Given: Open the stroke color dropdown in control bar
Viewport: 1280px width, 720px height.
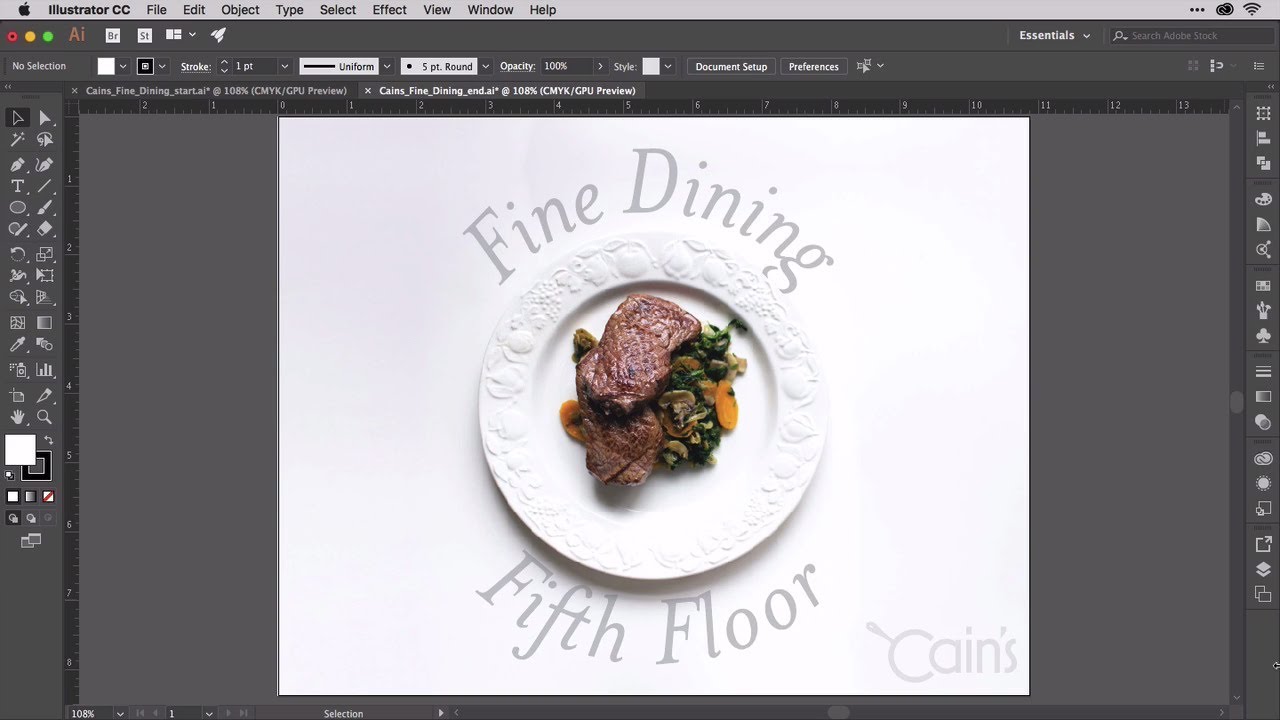Looking at the screenshot, I should pos(162,66).
